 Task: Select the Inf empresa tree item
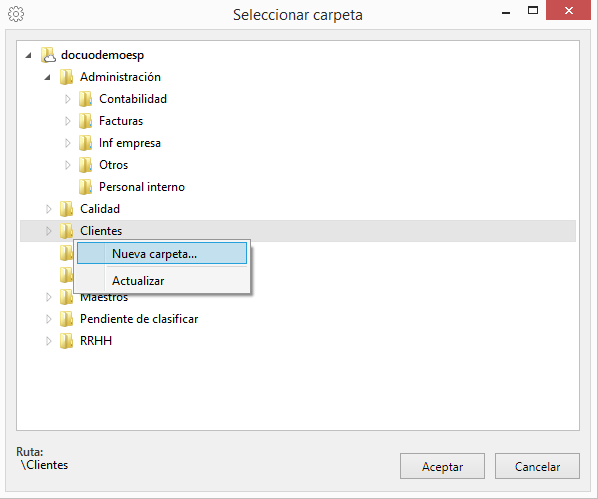(x=130, y=143)
